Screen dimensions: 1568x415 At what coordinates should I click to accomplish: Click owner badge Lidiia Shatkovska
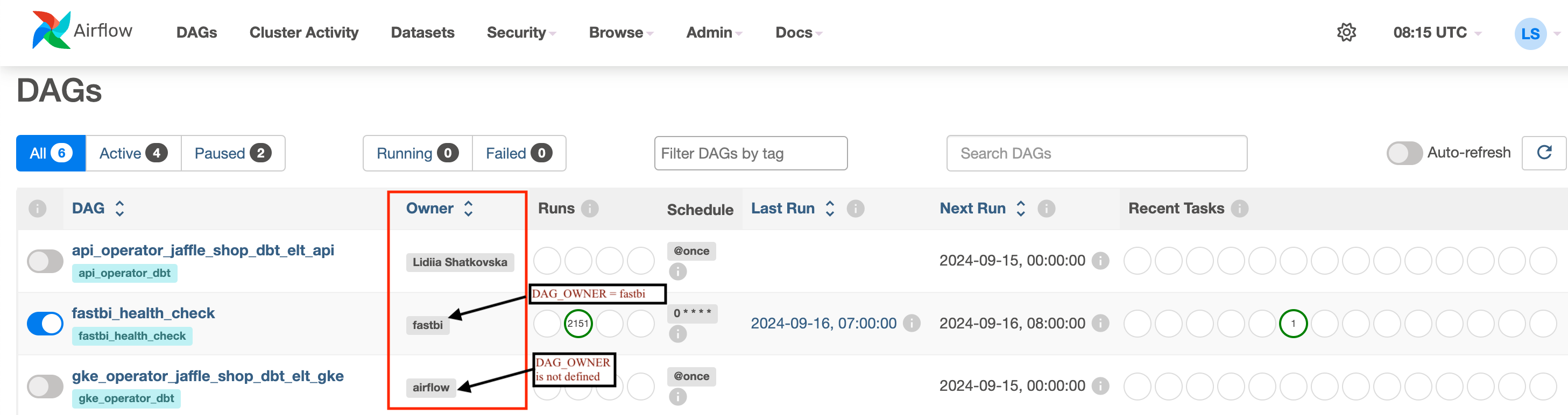[460, 262]
